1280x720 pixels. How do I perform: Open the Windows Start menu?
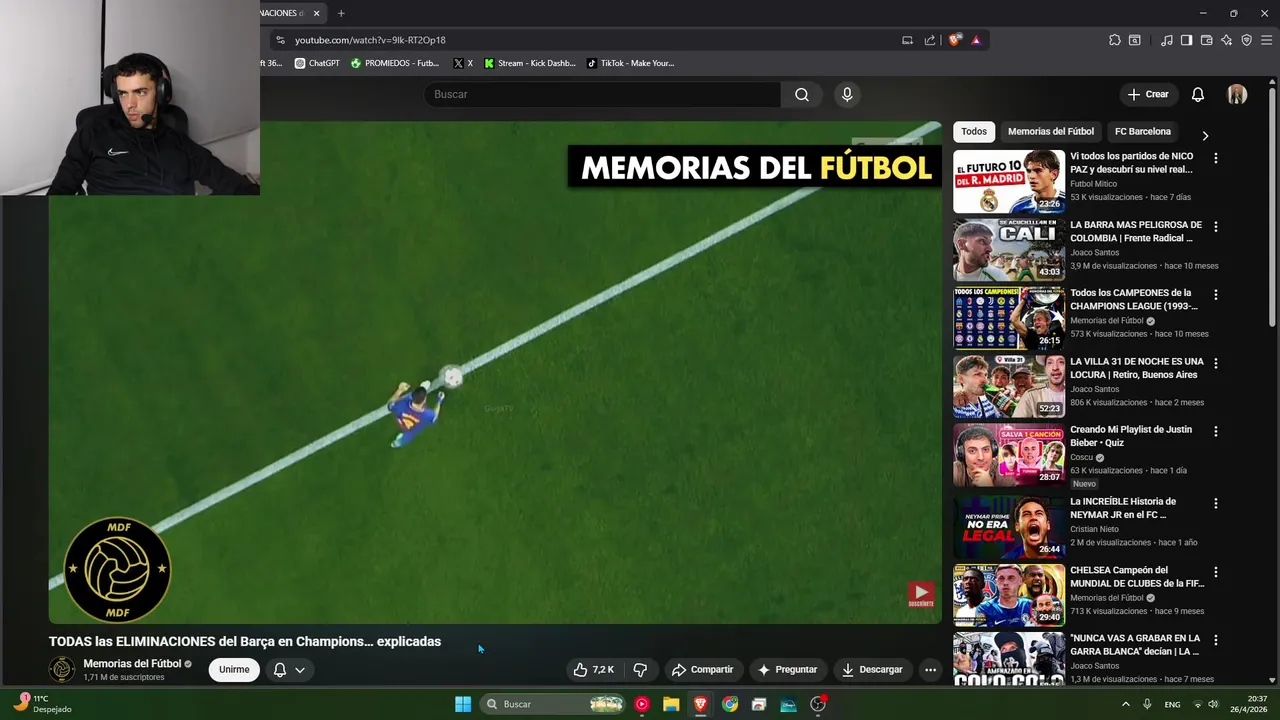click(x=463, y=704)
